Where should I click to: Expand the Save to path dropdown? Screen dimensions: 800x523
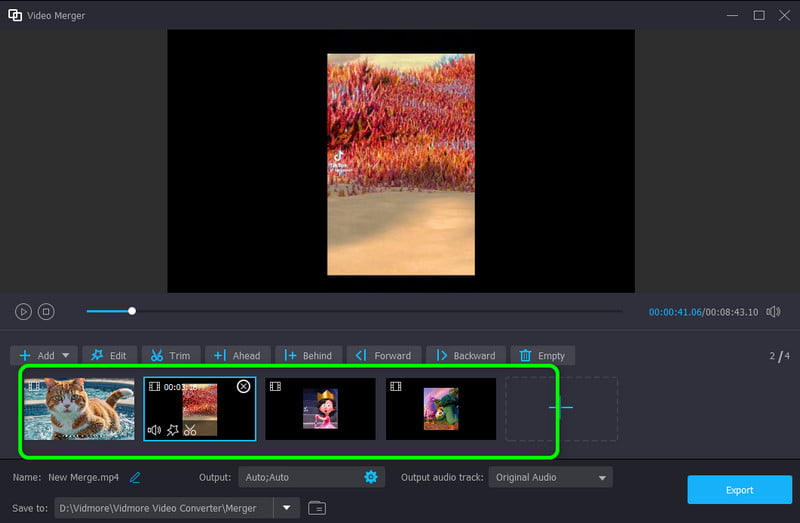click(287, 508)
